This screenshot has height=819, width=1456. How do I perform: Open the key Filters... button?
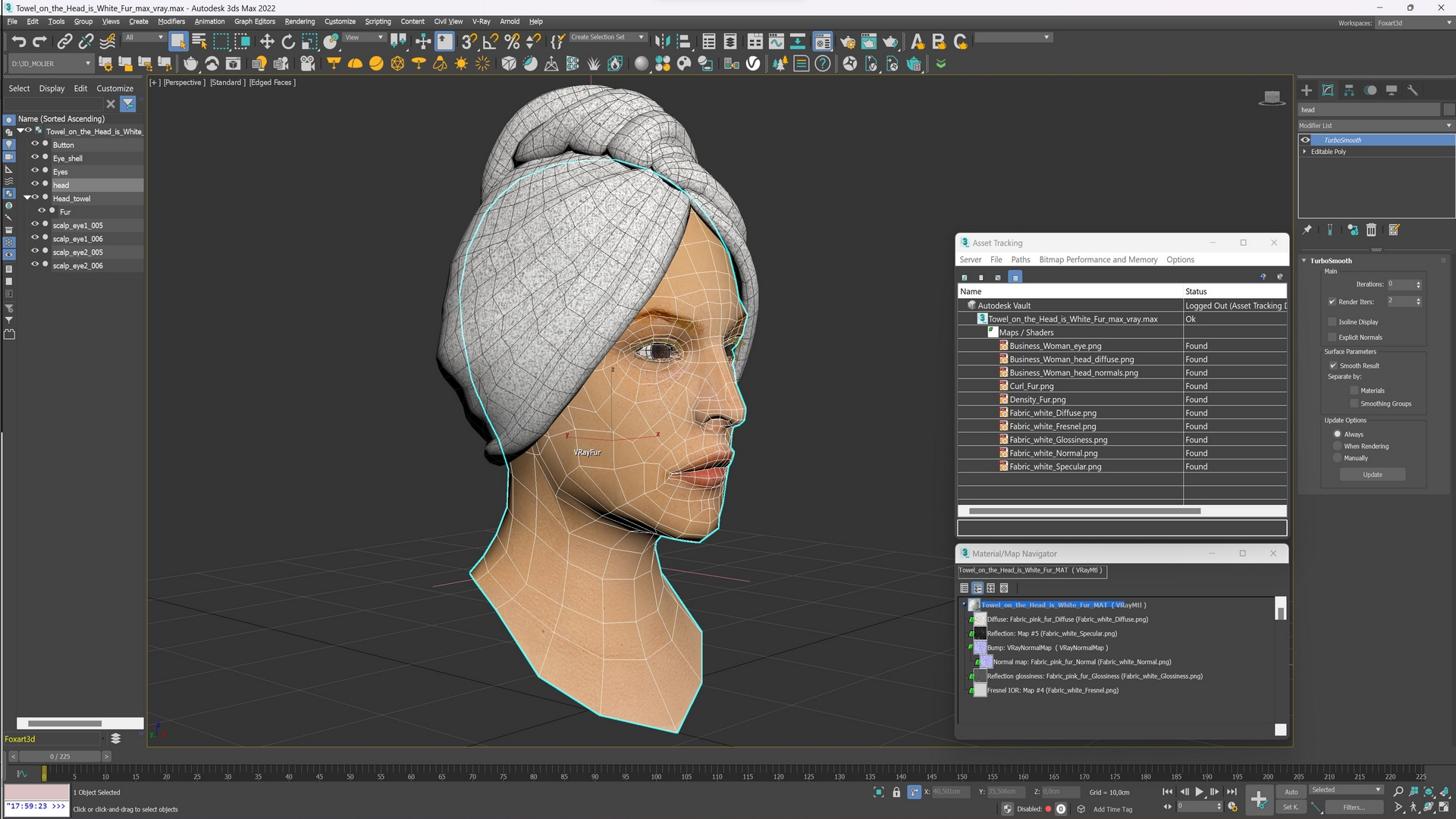point(1354,808)
